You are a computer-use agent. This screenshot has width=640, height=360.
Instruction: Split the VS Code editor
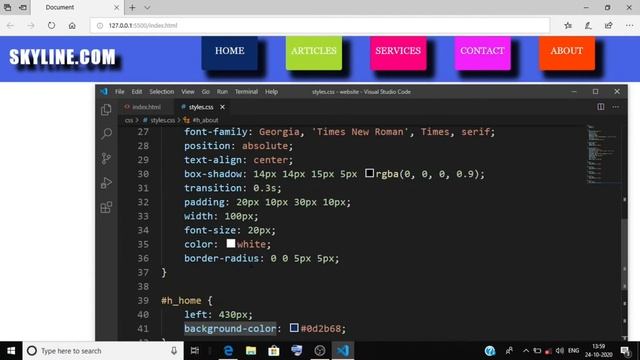click(x=601, y=107)
